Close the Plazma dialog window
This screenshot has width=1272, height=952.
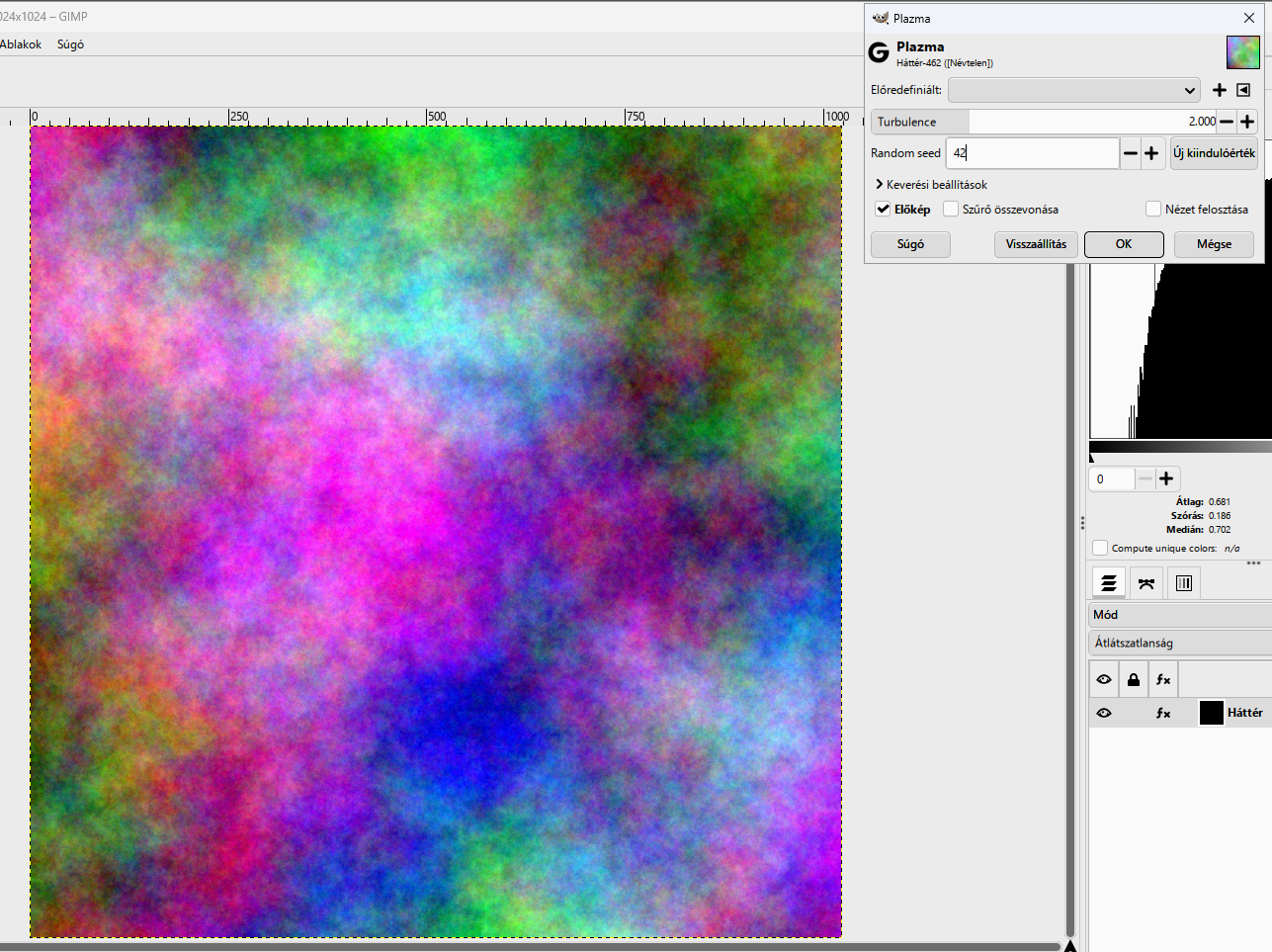click(1249, 18)
